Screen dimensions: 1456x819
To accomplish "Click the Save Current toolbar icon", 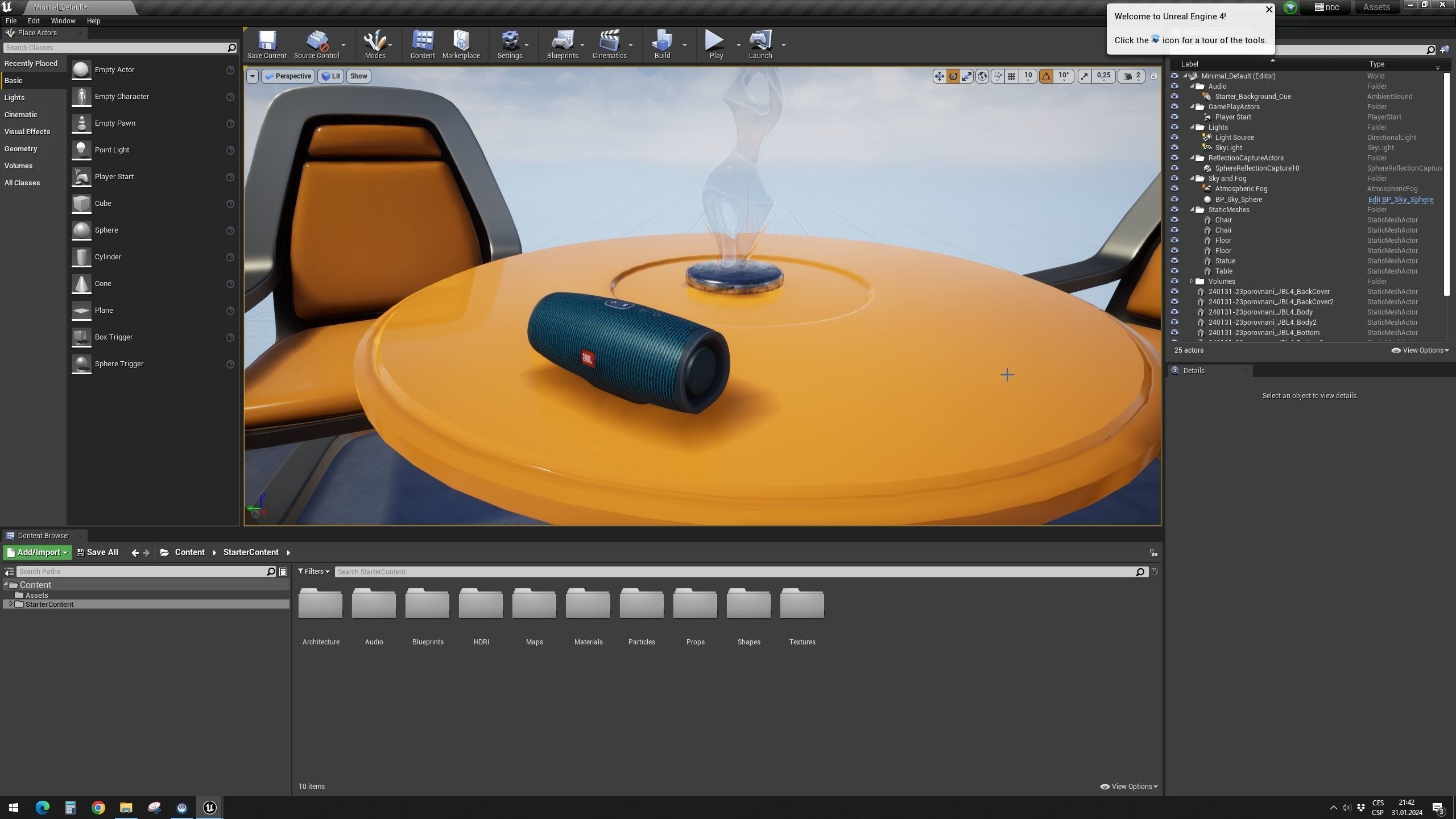I will [x=267, y=44].
